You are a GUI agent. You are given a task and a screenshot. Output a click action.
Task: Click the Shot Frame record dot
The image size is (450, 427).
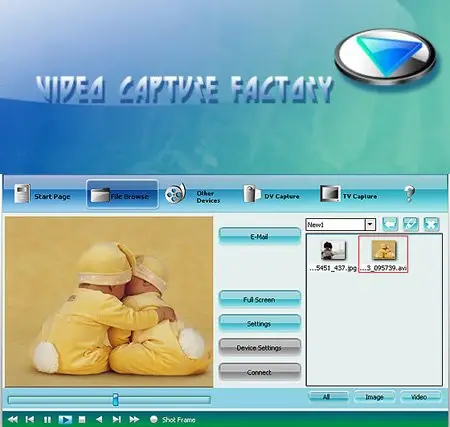154,419
